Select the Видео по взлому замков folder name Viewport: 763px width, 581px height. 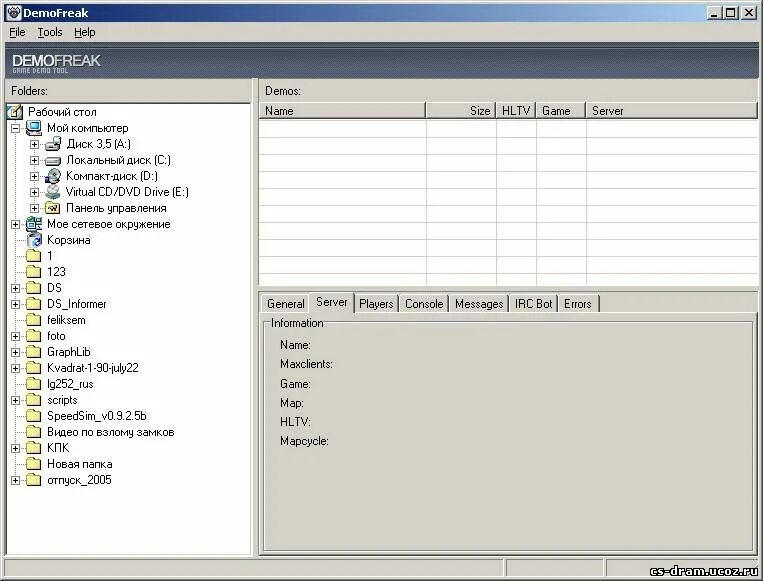click(x=110, y=432)
